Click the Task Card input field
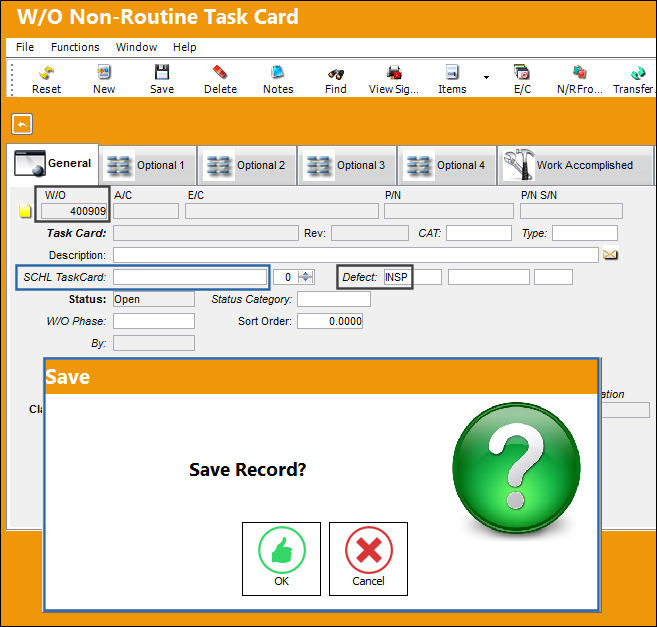The image size is (657, 627). point(206,233)
